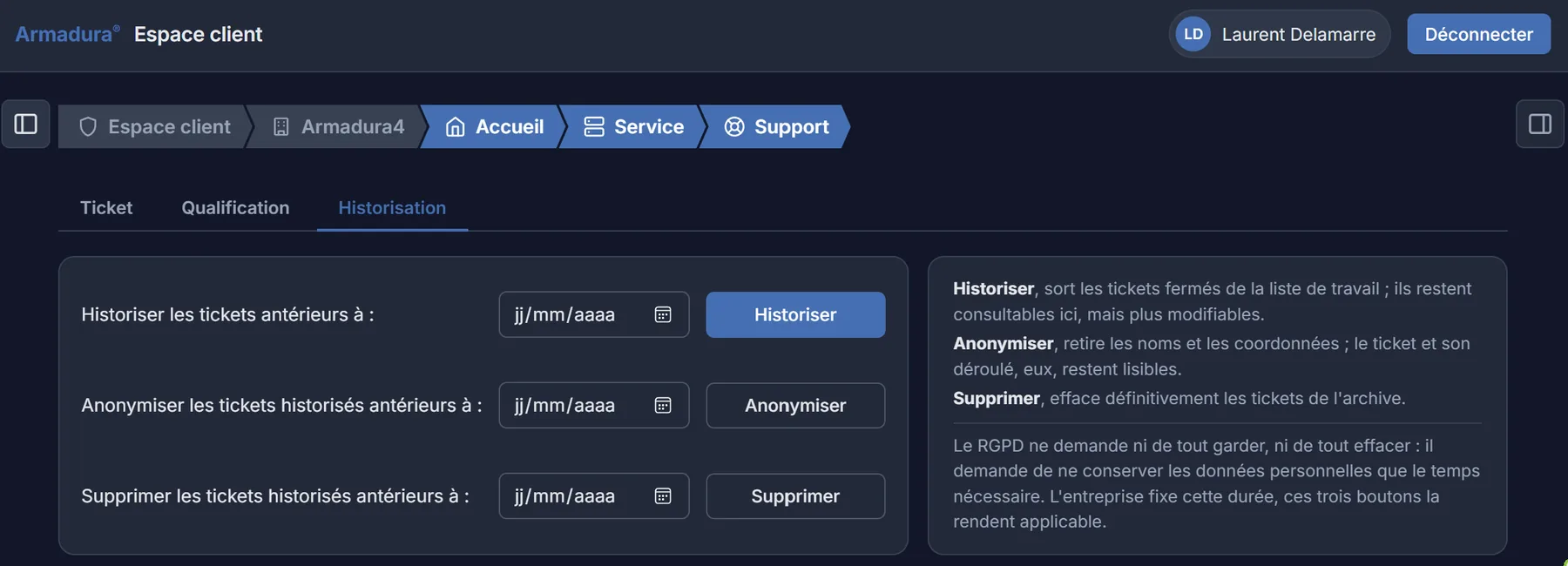The width and height of the screenshot is (1568, 566).
Task: Open Laurent Delamarre user profile
Action: point(1280,34)
